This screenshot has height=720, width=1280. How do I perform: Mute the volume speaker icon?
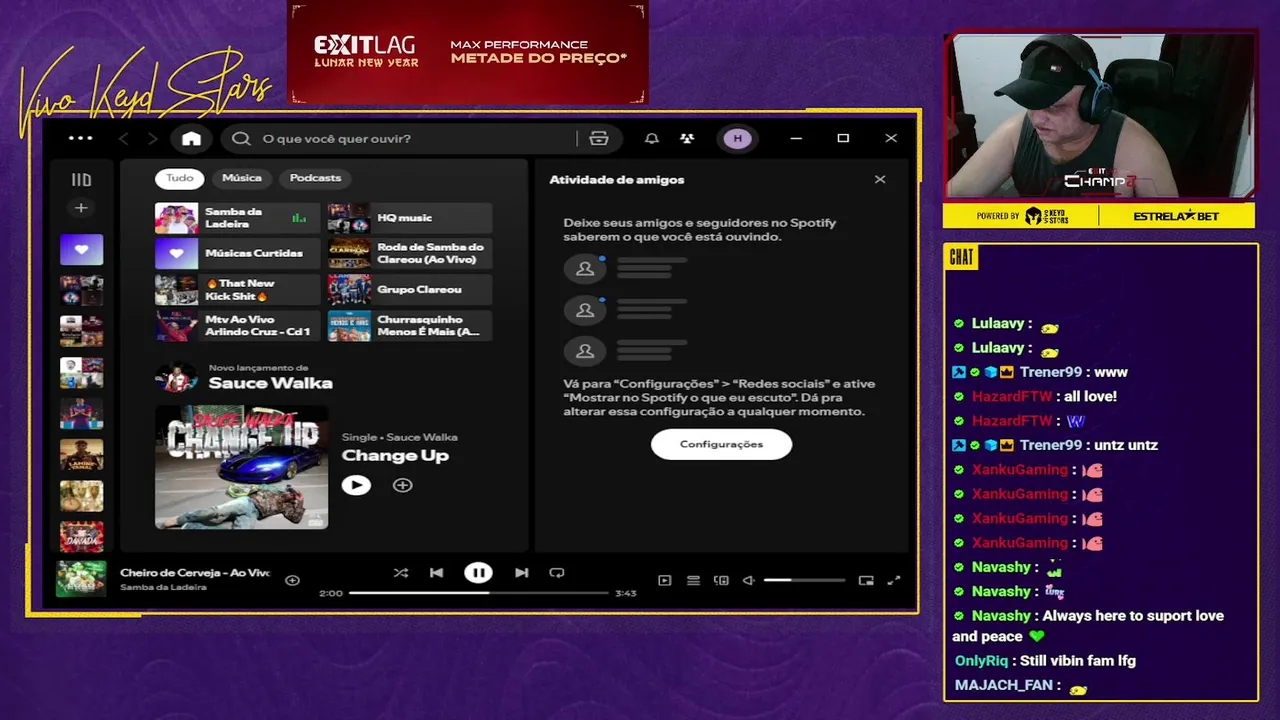(x=748, y=580)
